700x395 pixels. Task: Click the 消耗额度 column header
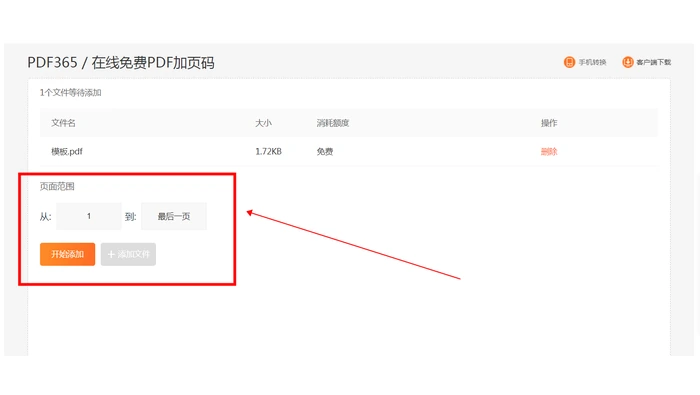point(333,123)
